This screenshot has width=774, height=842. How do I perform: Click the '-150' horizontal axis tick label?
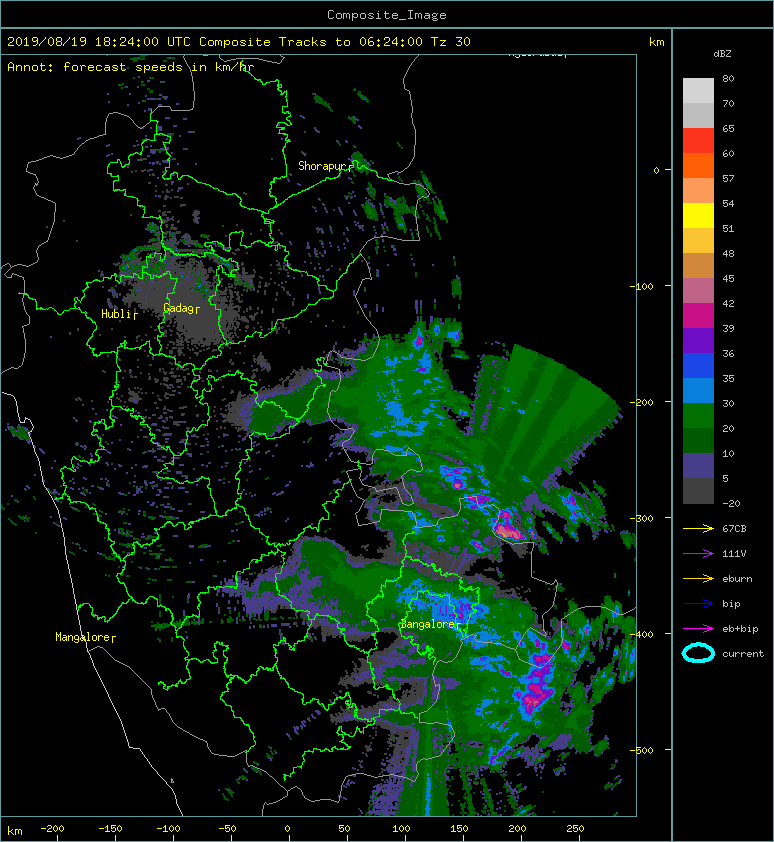pos(110,829)
